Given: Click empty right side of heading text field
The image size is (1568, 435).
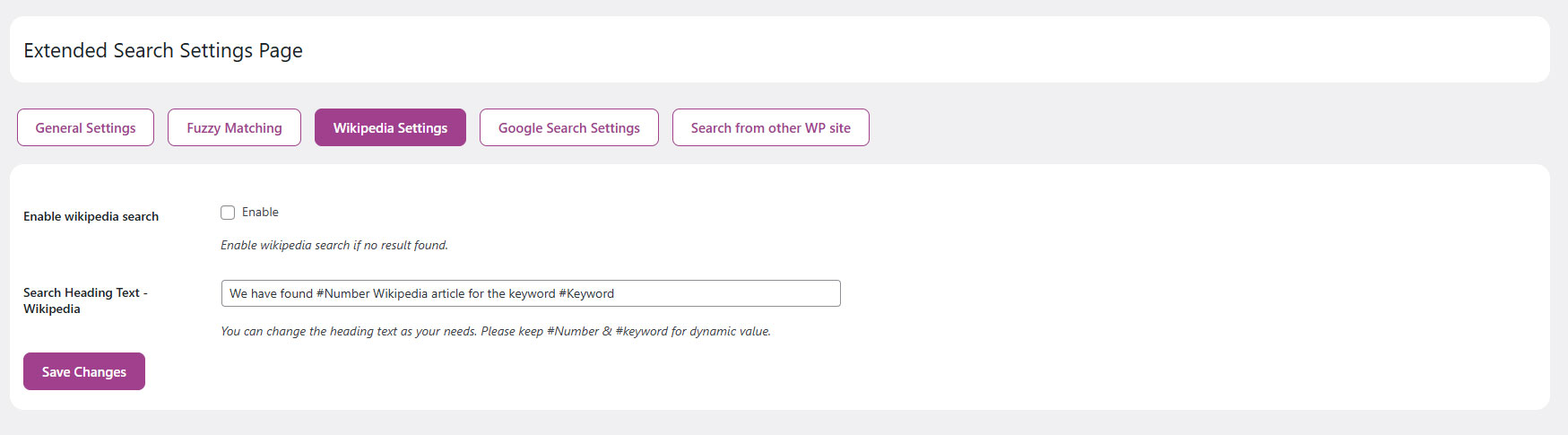Looking at the screenshot, I should pos(735,293).
